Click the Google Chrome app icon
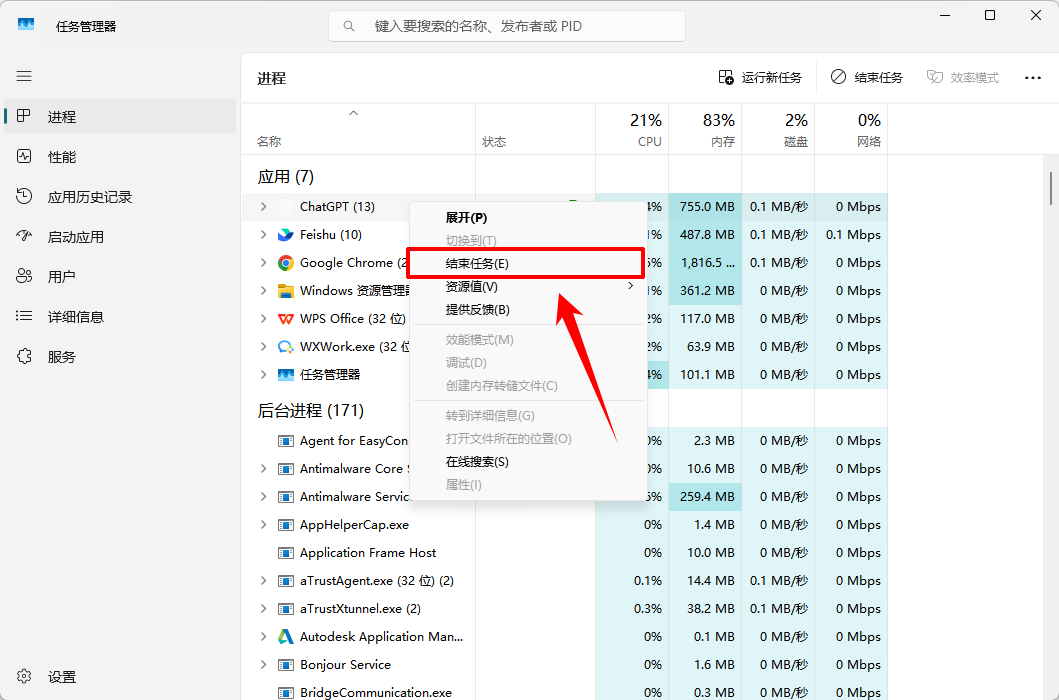The height and width of the screenshot is (700, 1059). [x=286, y=263]
